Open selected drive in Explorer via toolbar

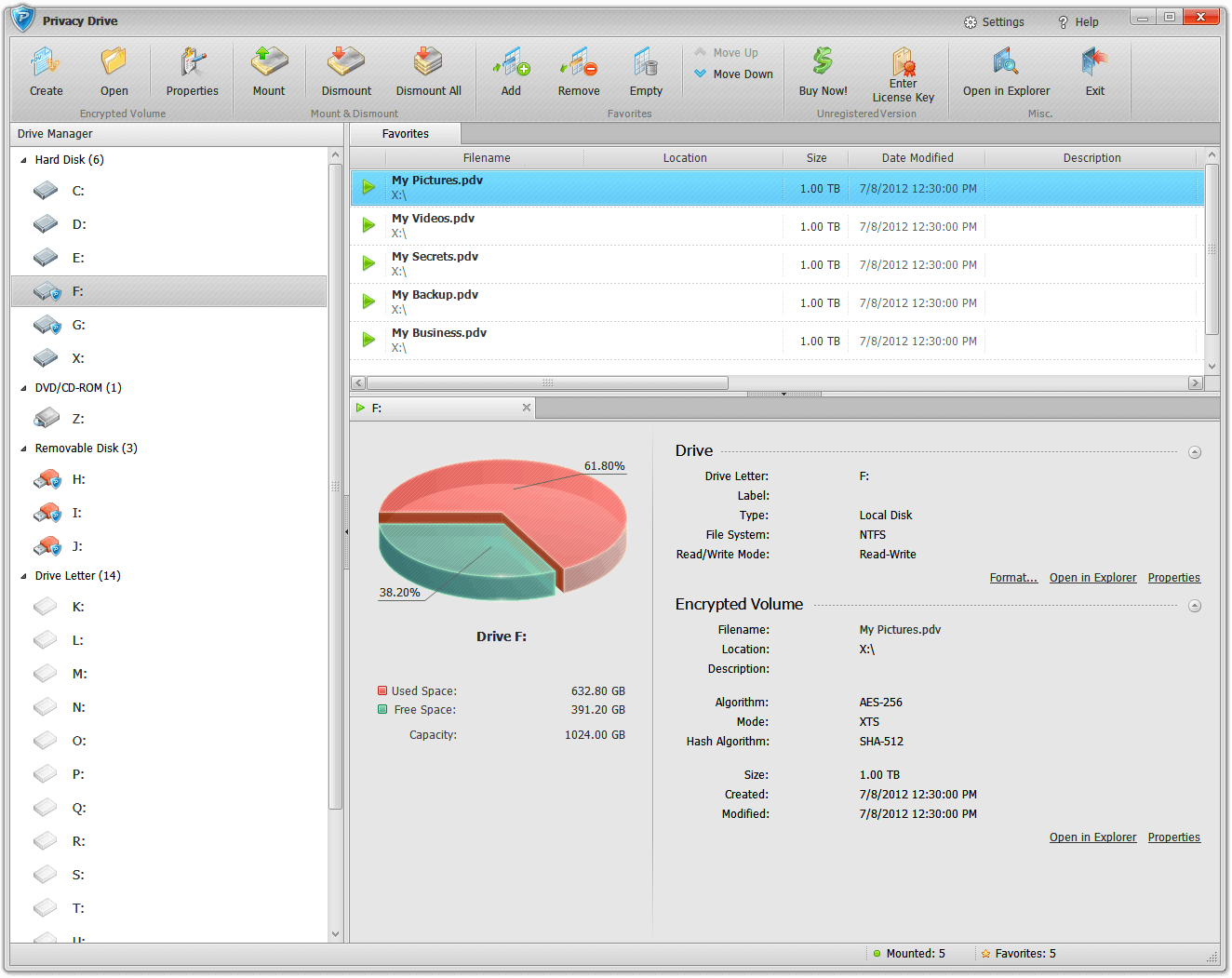[1006, 70]
